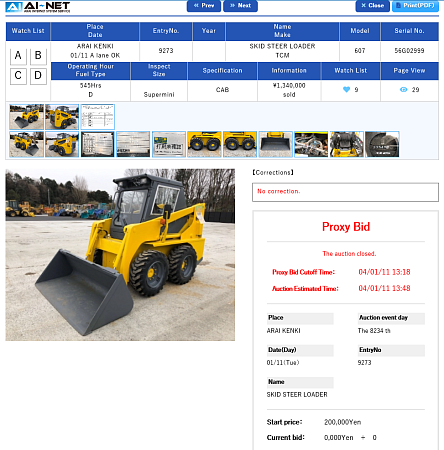Open the silver nameplate thumbnail
This screenshot has width=444, height=450.
point(133,144)
